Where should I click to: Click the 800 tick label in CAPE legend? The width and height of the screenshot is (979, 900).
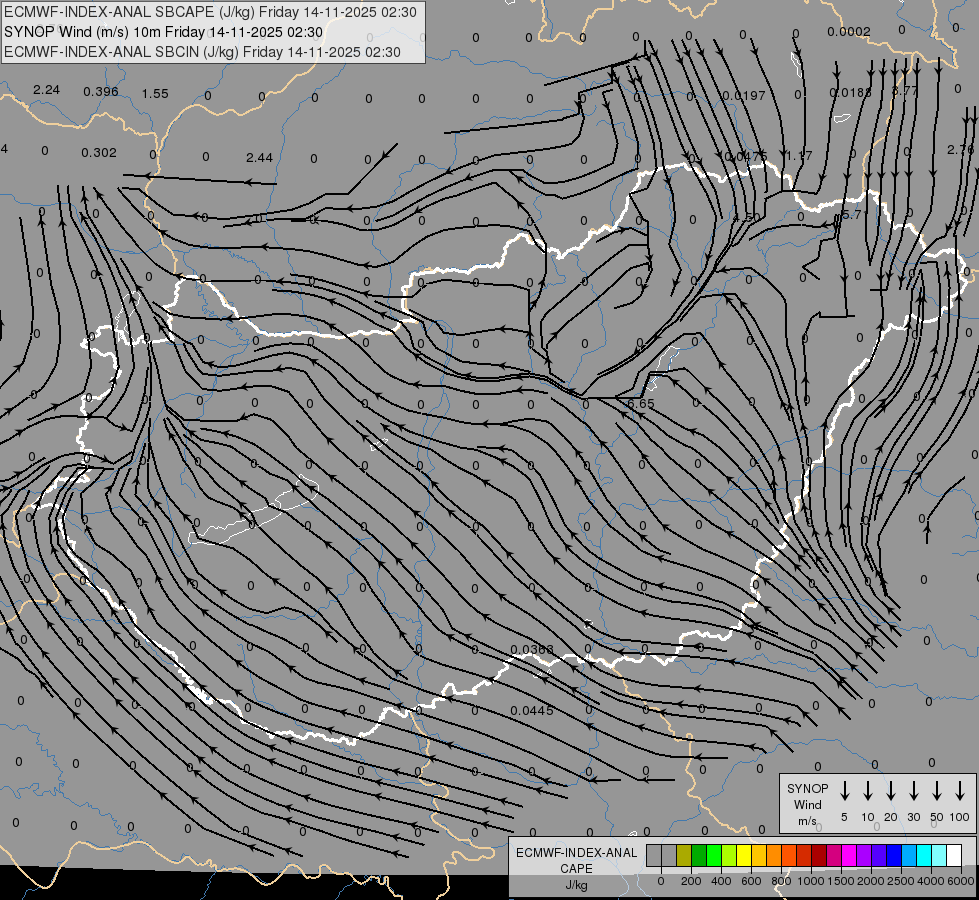[x=781, y=881]
